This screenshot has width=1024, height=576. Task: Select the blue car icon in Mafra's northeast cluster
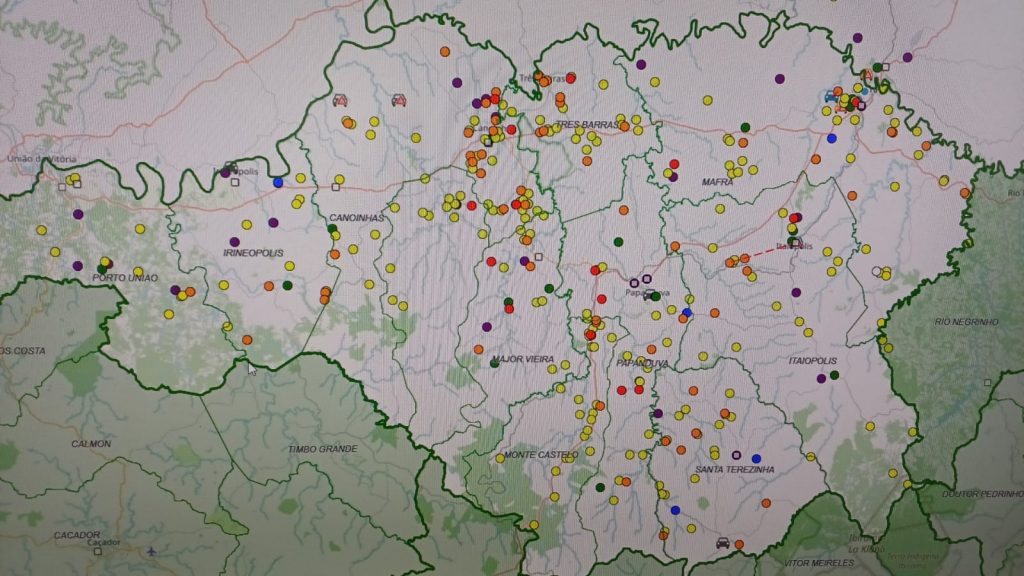click(x=831, y=97)
